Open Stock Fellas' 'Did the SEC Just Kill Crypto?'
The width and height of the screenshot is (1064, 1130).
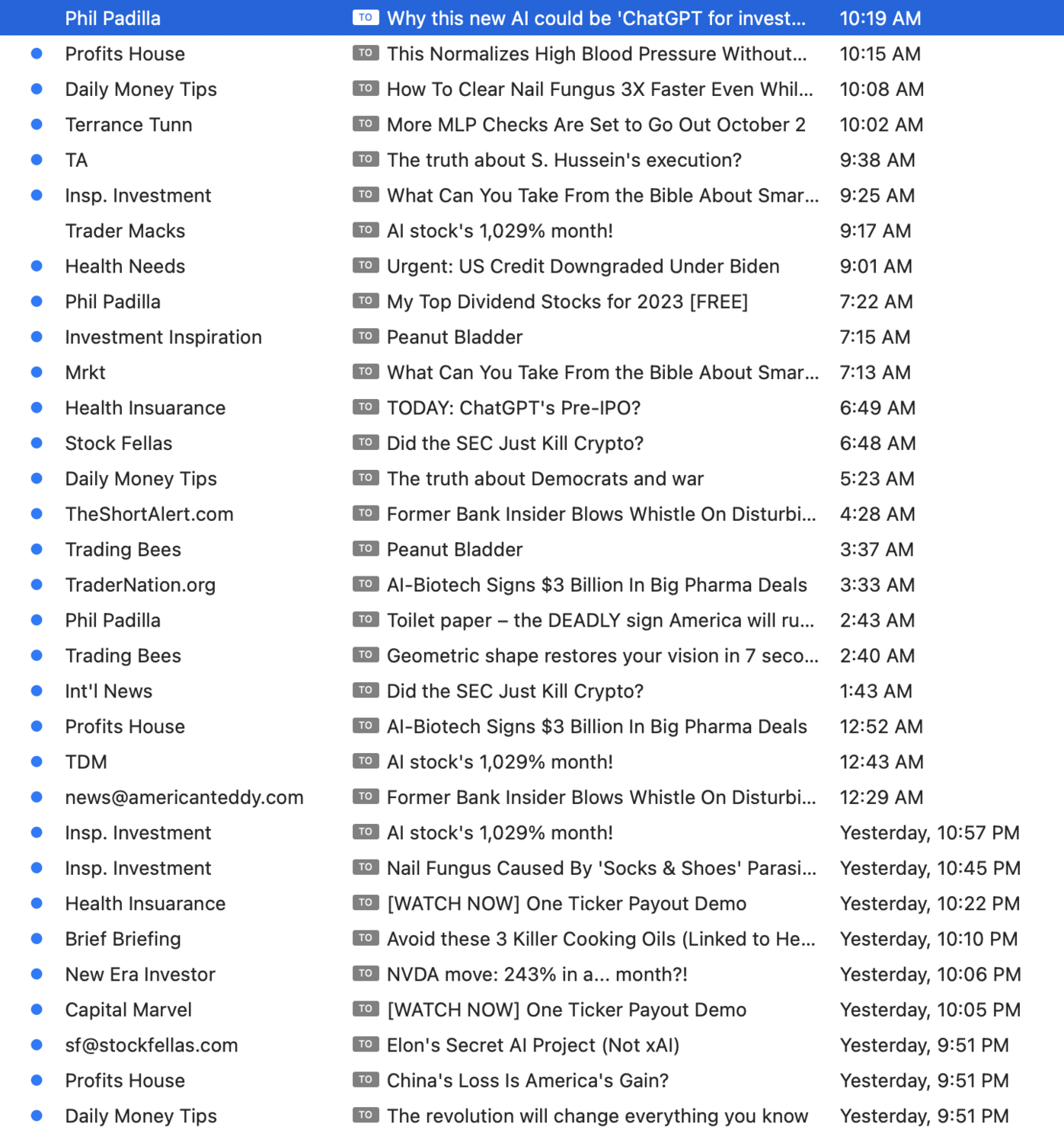[x=515, y=443]
